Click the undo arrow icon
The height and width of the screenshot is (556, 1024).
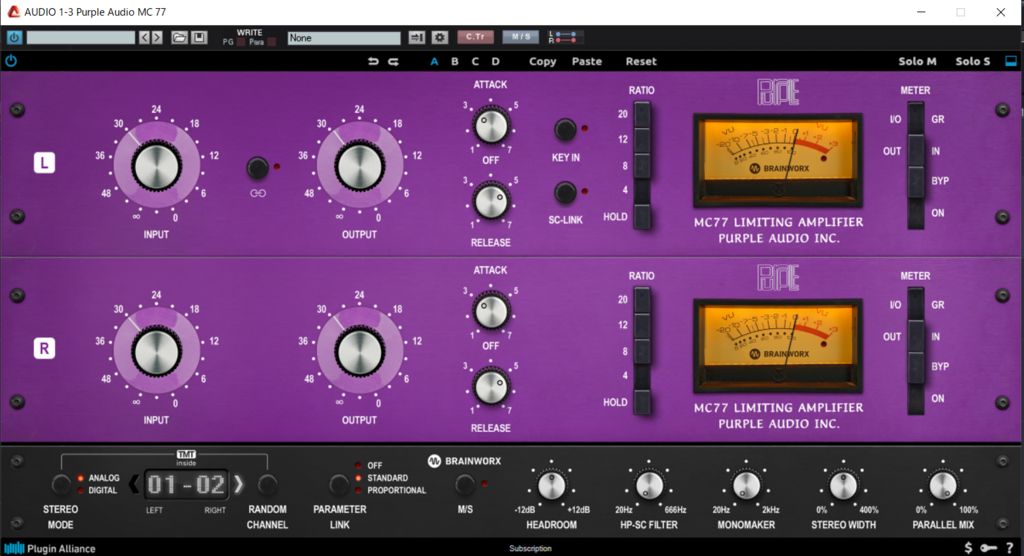pos(374,61)
